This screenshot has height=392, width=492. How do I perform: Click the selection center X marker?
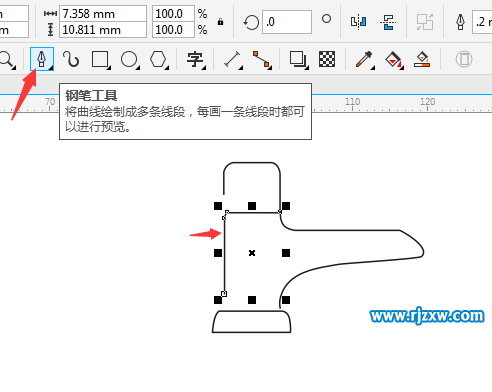click(252, 253)
